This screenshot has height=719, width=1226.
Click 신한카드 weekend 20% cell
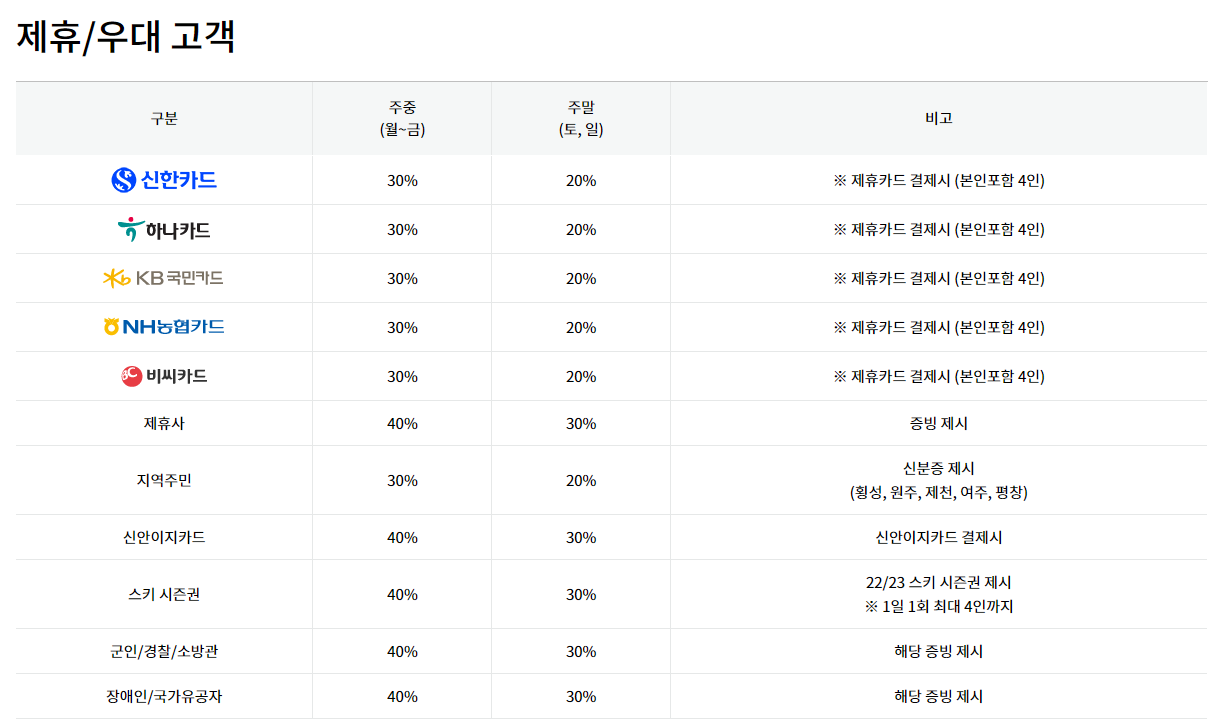581,180
